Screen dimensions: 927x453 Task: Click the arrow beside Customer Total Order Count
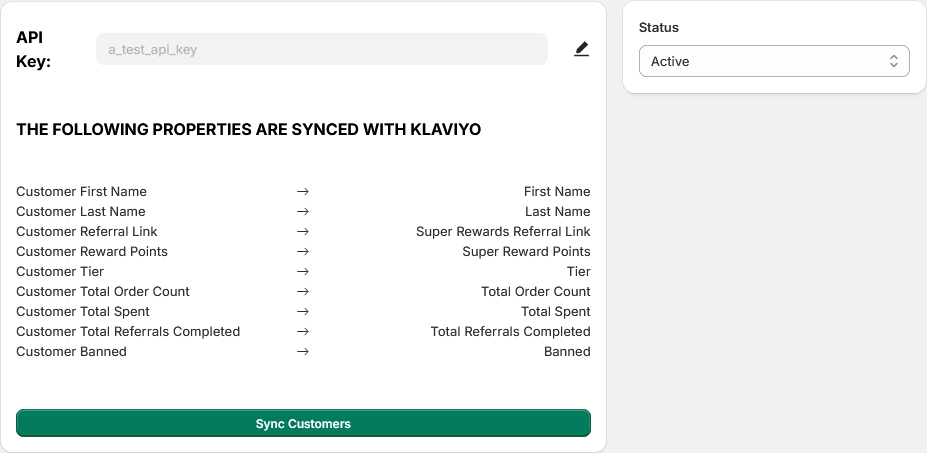point(303,291)
